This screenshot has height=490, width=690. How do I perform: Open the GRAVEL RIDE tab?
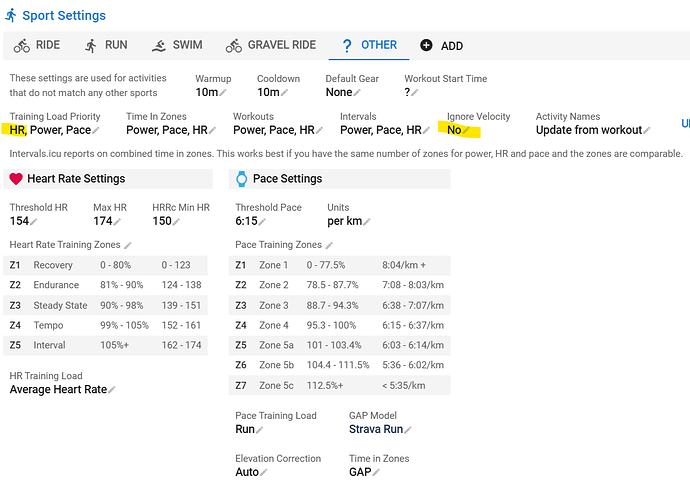[270, 46]
